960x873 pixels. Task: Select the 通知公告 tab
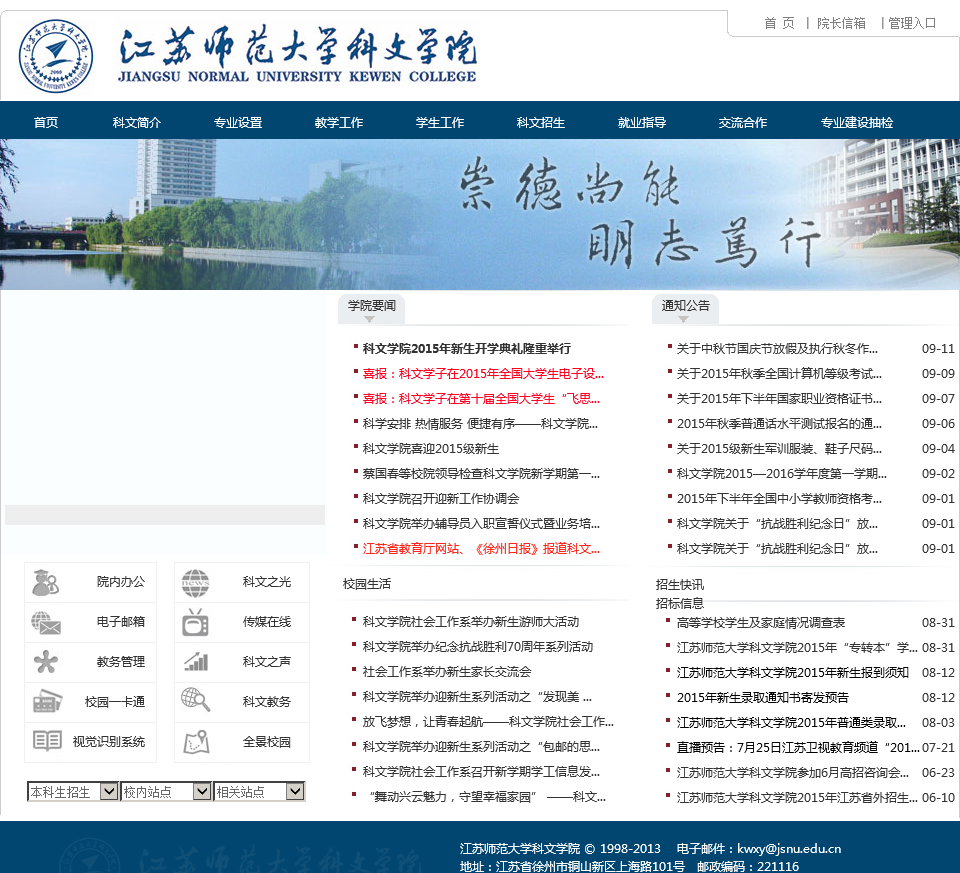686,309
